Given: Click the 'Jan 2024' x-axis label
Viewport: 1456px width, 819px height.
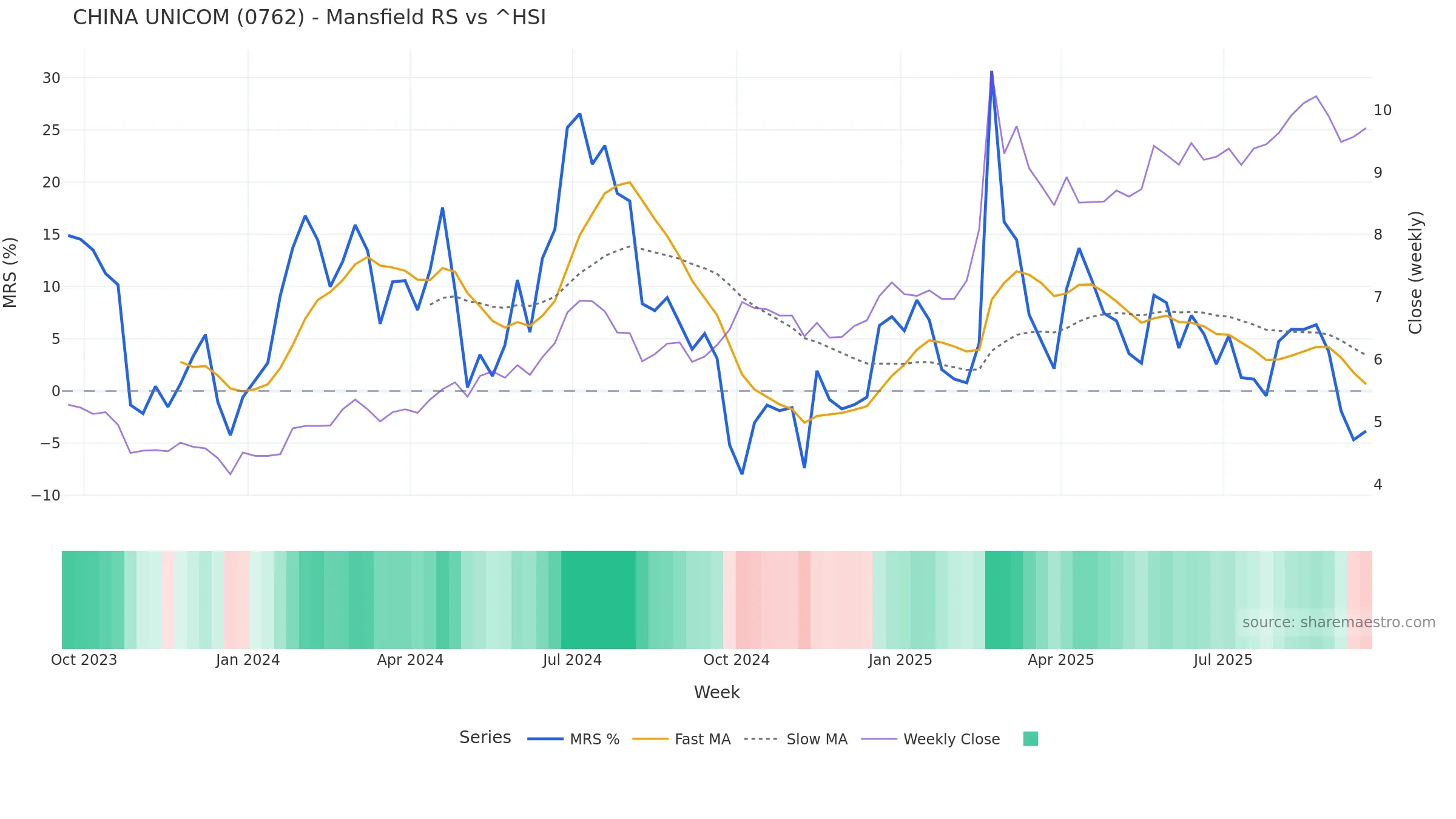Looking at the screenshot, I should pos(248,660).
